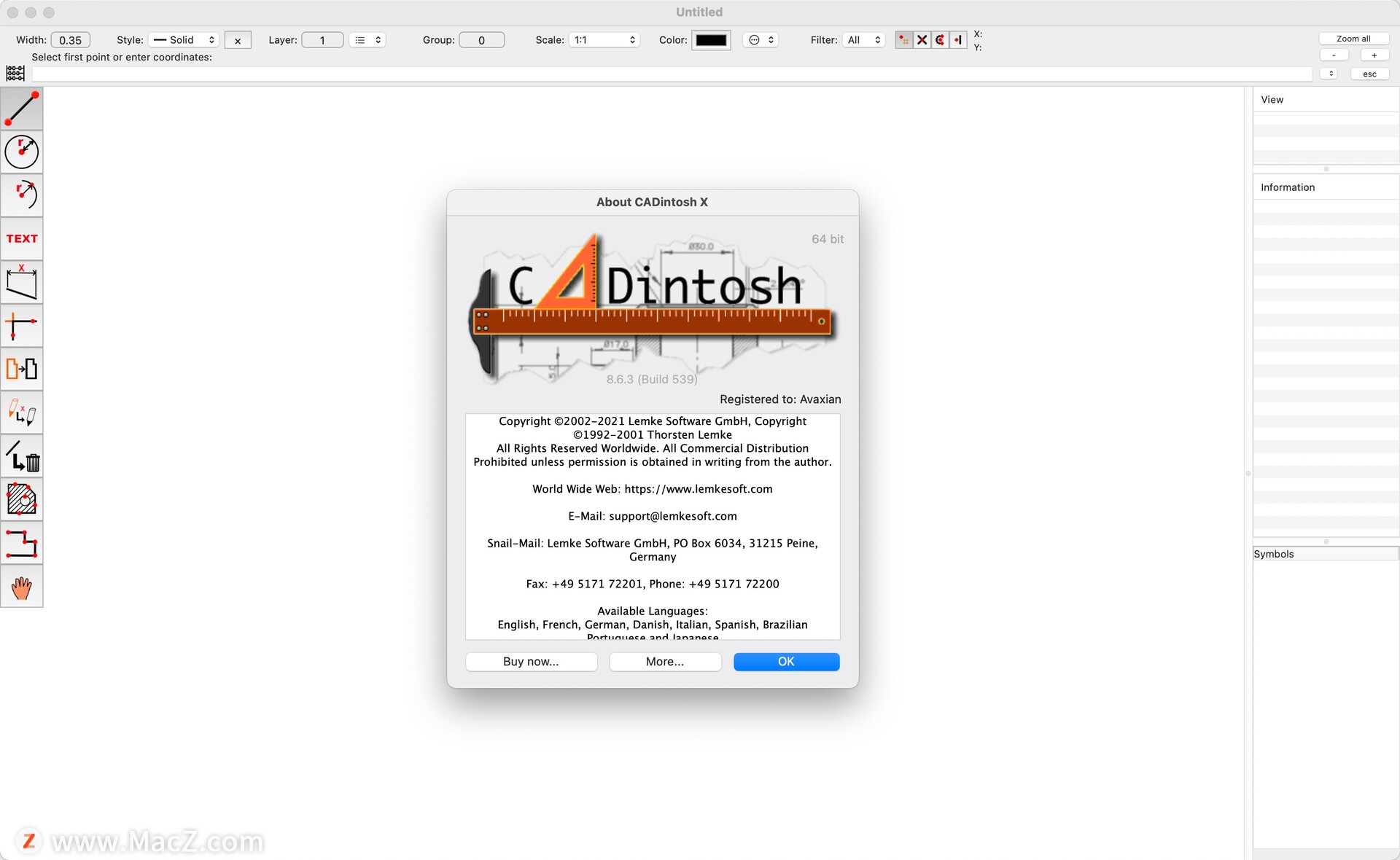The image size is (1400, 860).
Task: Toggle the X intersection snap filter
Action: tap(922, 40)
